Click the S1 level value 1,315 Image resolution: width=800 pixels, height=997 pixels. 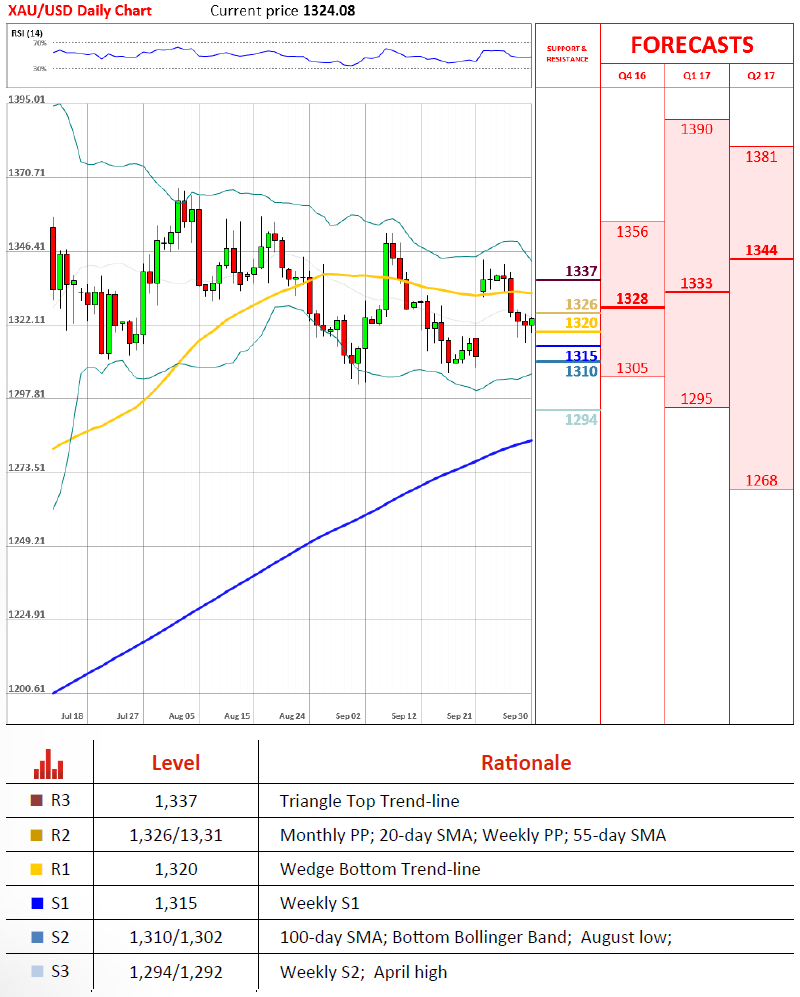(x=176, y=904)
